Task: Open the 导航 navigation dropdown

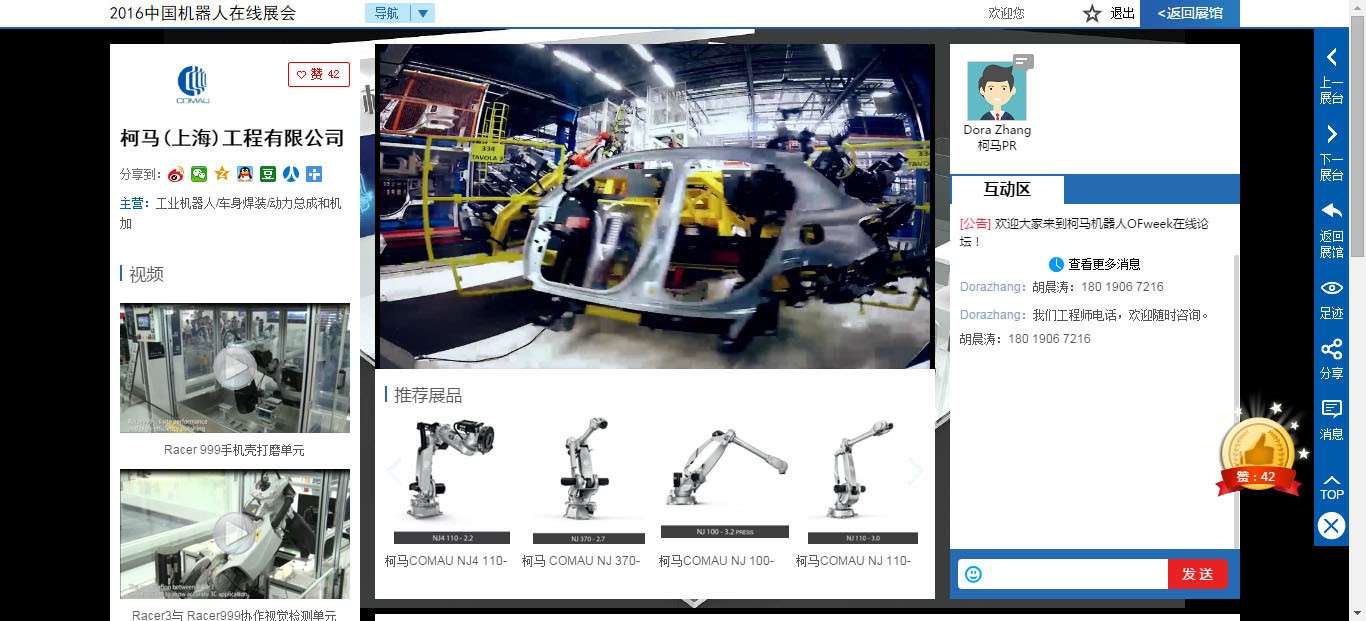Action: [x=400, y=13]
